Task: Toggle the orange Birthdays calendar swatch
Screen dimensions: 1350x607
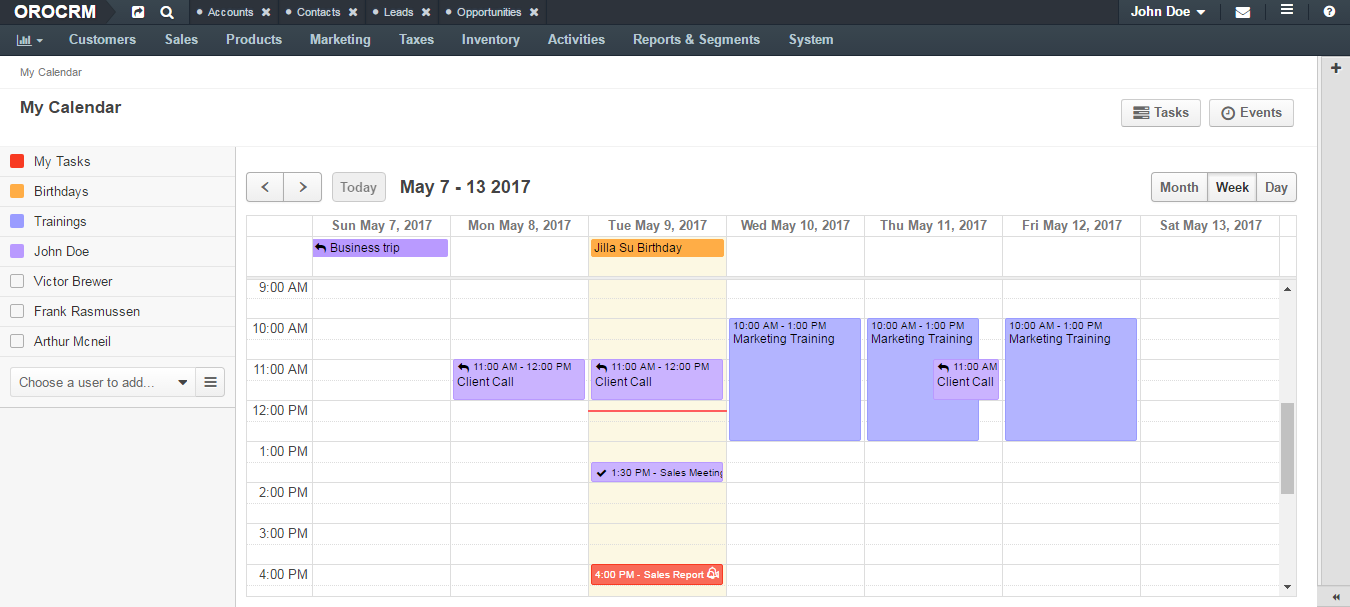Action: point(17,191)
